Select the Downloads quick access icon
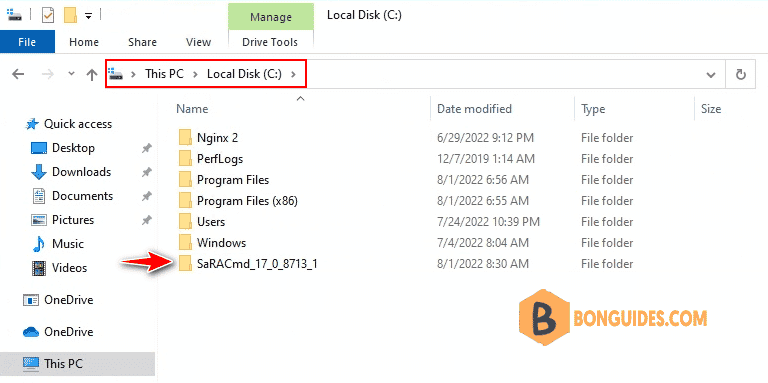The height and width of the screenshot is (383, 768). [x=39, y=172]
